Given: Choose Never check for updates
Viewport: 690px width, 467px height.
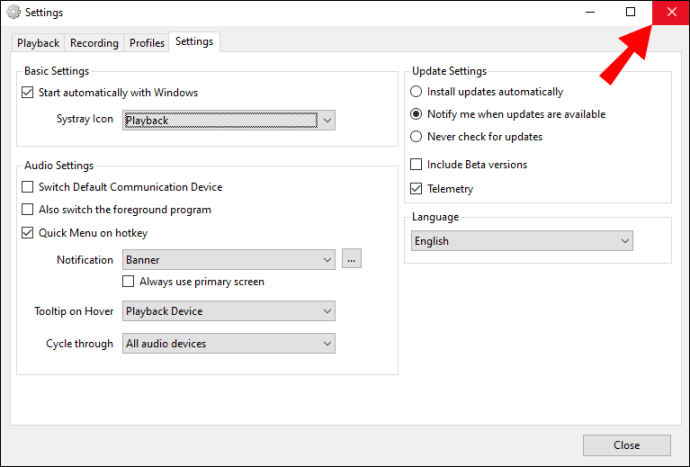Looking at the screenshot, I should pos(417,136).
